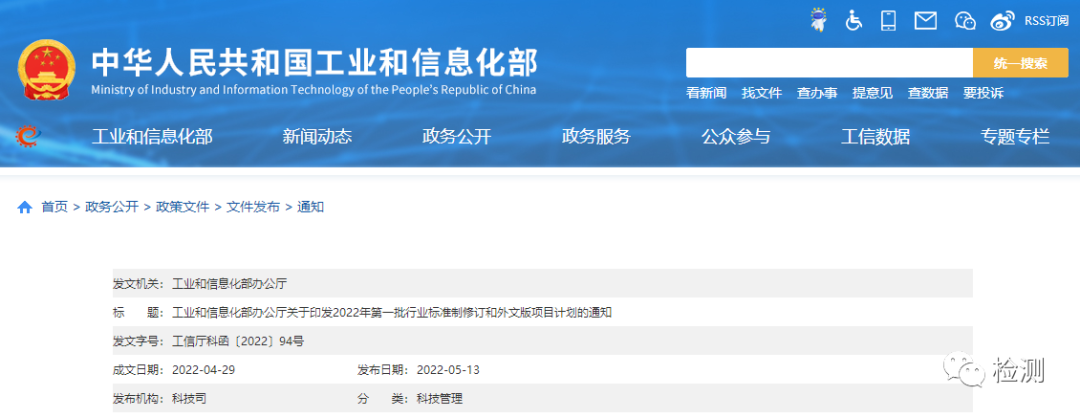Viewport: 1080px width, 418px height.
Task: Click the publish date 2022-05-13
Action: pos(448,370)
